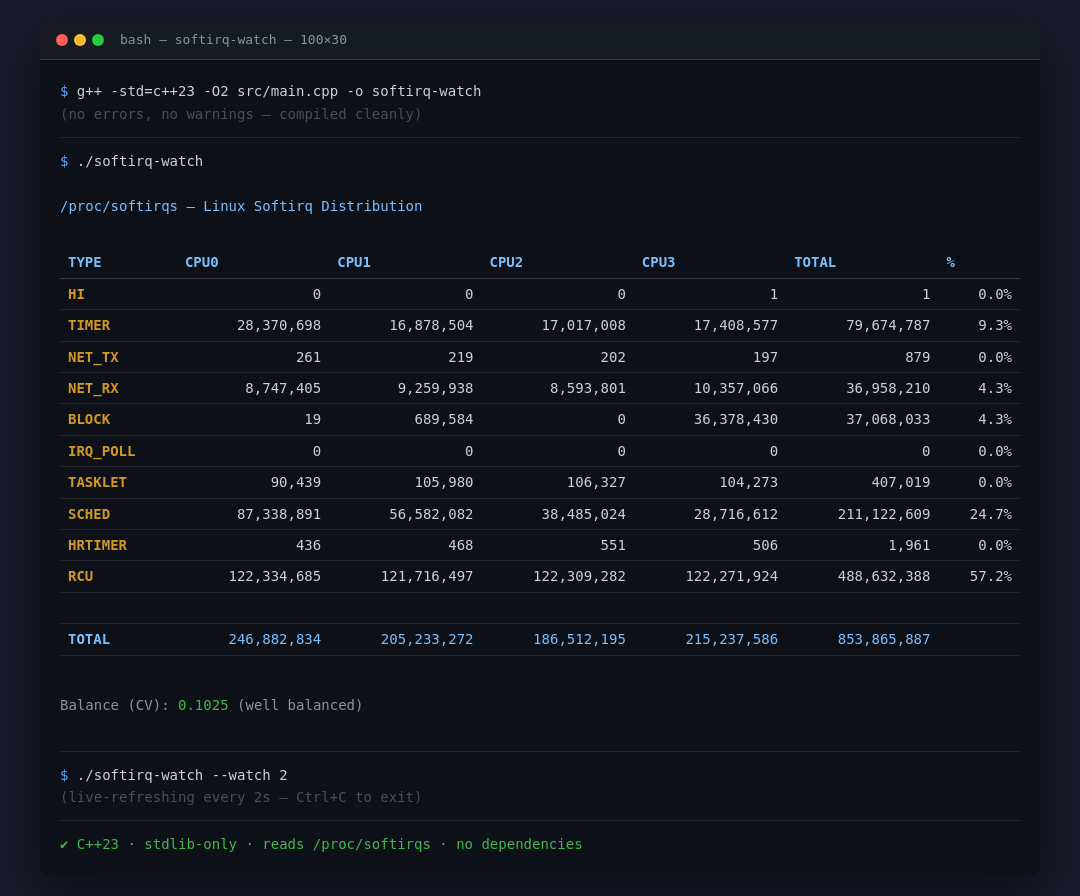Click RCU total 488,632,388
This screenshot has height=896, width=1080.
884,576
